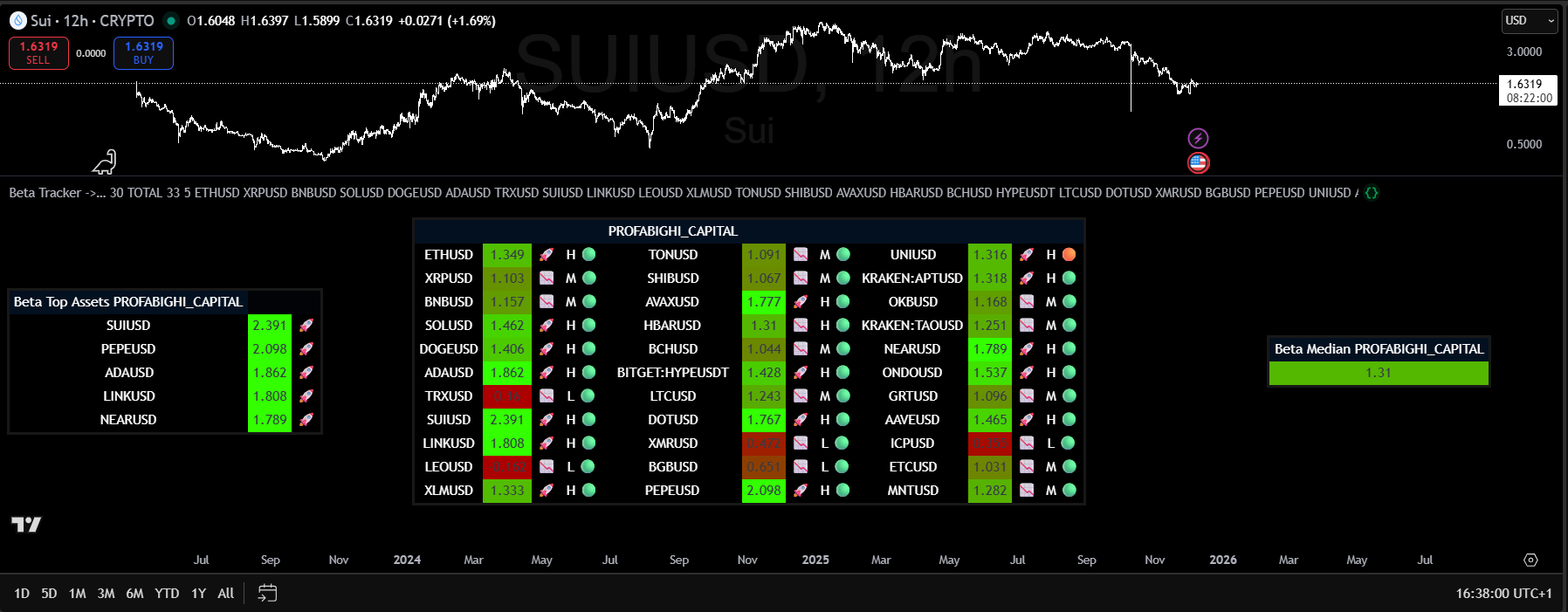Click the rocket icon in AAVEUSD row
1568x612 pixels.
coord(1027,420)
